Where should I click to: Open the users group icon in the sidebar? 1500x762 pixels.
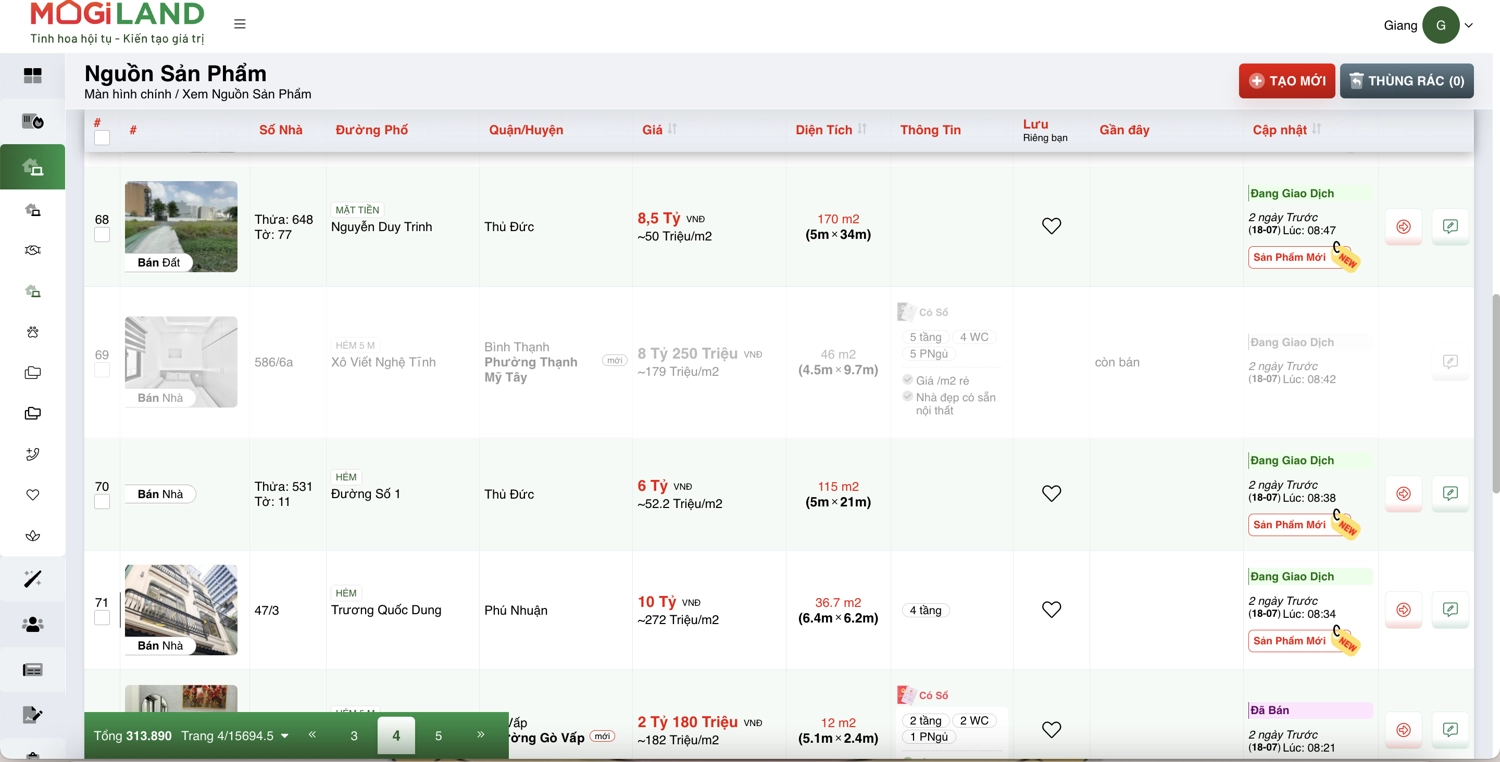[33, 625]
